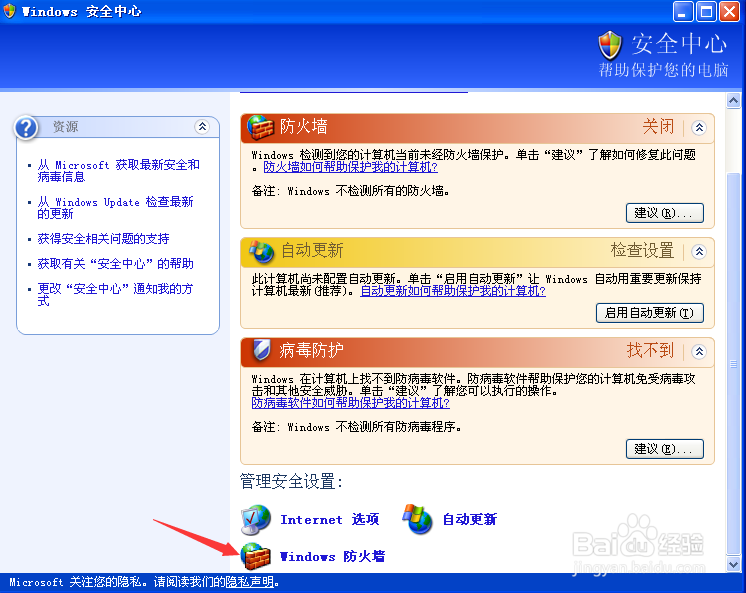Collapse the 病毒防护 section chevron
This screenshot has width=746, height=593.
699,352
